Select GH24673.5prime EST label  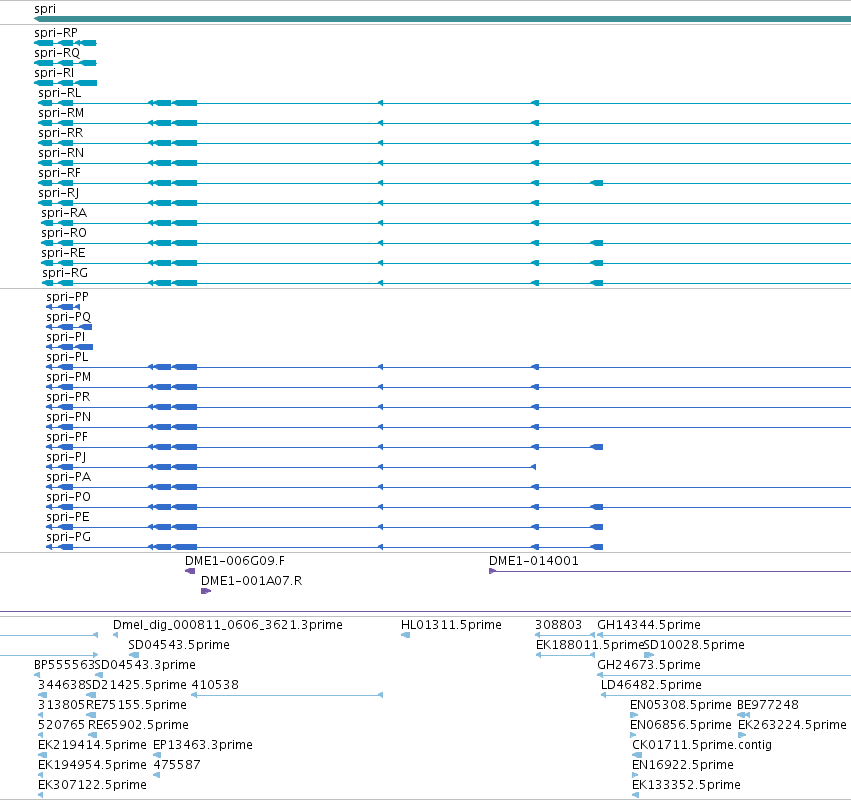coord(649,665)
